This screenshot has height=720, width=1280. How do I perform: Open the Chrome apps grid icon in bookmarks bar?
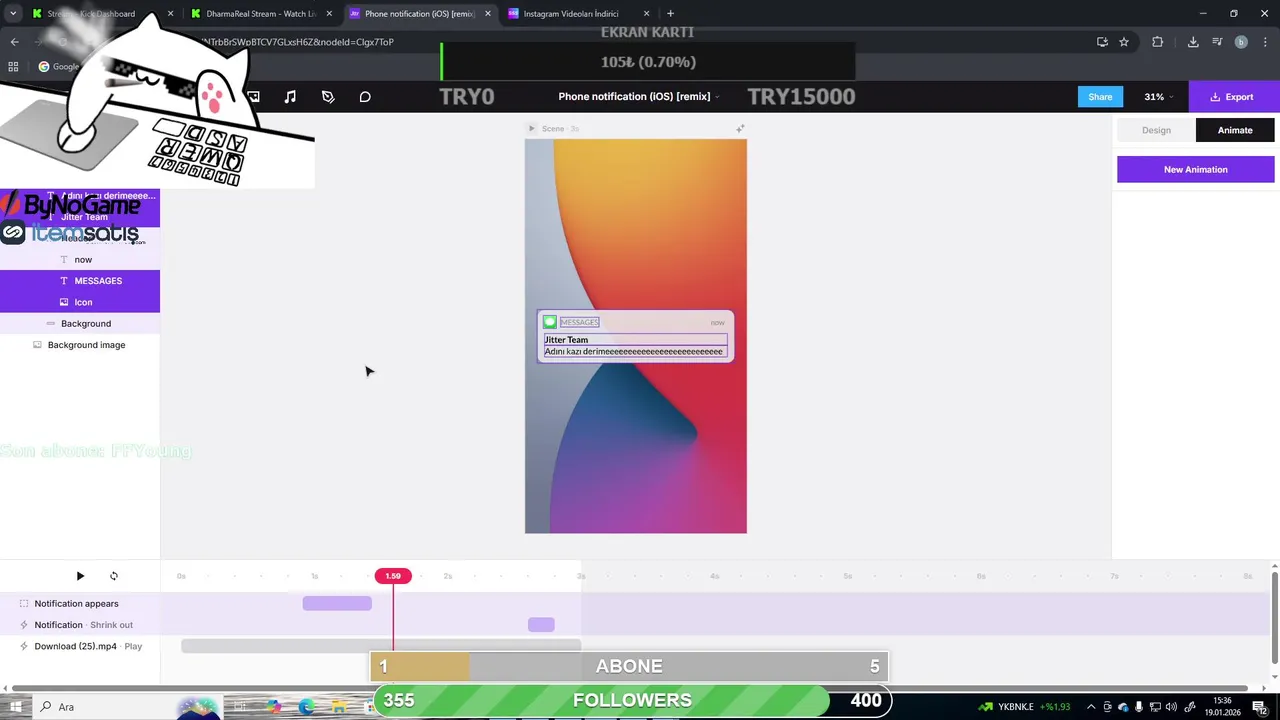13,67
